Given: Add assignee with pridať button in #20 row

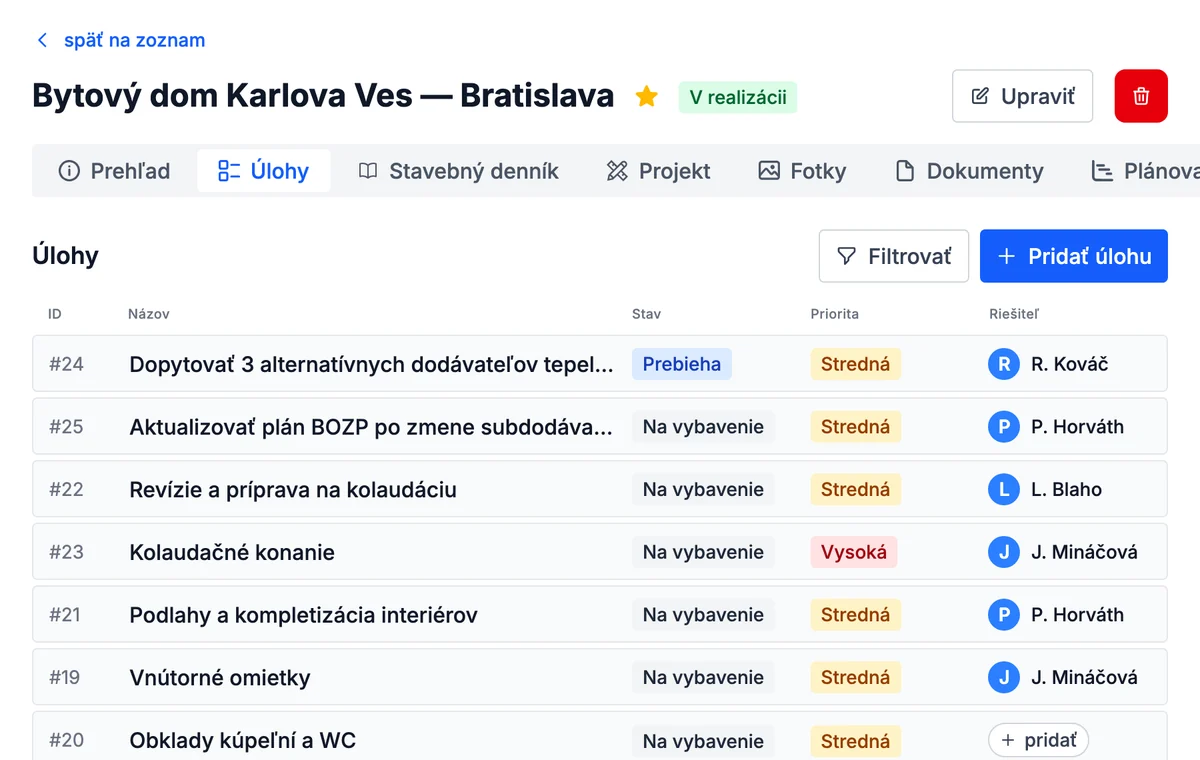Looking at the screenshot, I should click(1038, 740).
